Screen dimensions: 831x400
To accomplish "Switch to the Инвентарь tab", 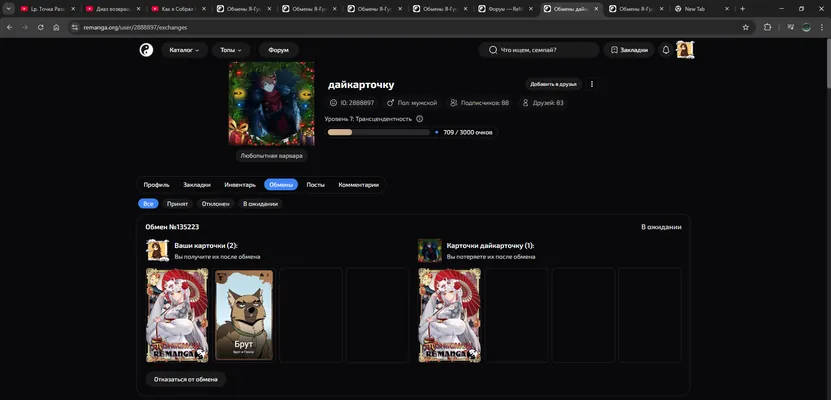I will pos(241,185).
